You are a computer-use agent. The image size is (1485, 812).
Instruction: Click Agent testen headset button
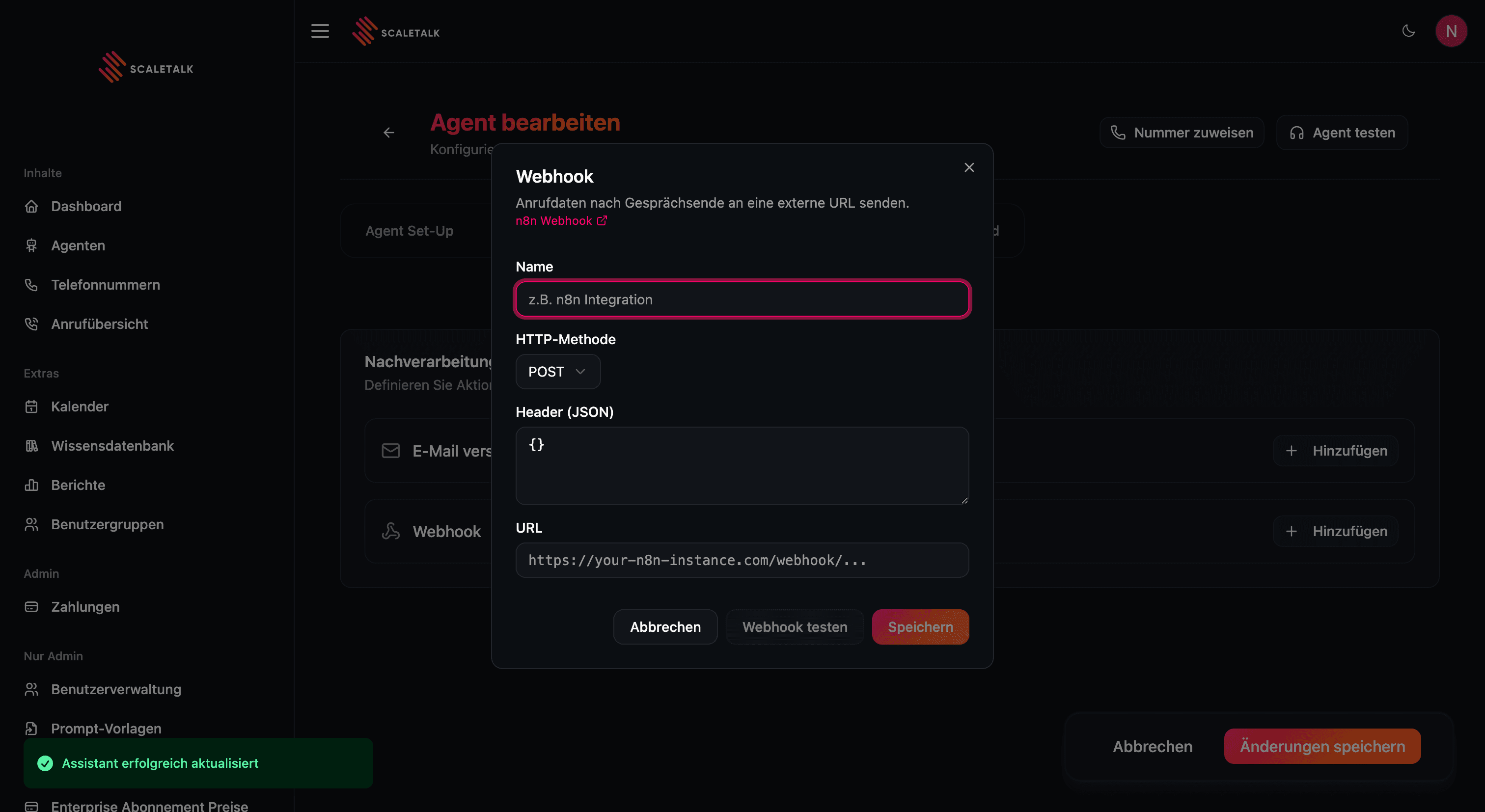pos(1342,133)
